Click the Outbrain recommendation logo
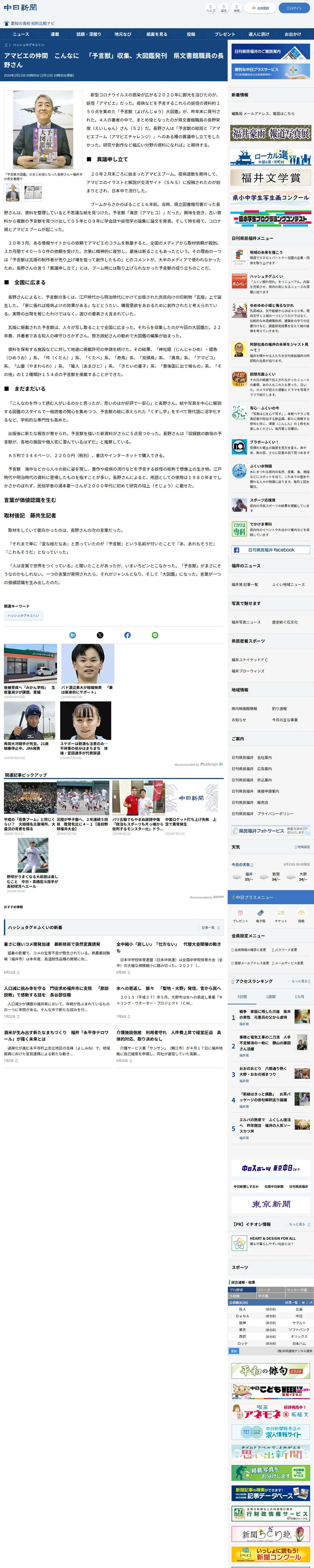The width and height of the screenshot is (314, 1568). [x=212, y=764]
